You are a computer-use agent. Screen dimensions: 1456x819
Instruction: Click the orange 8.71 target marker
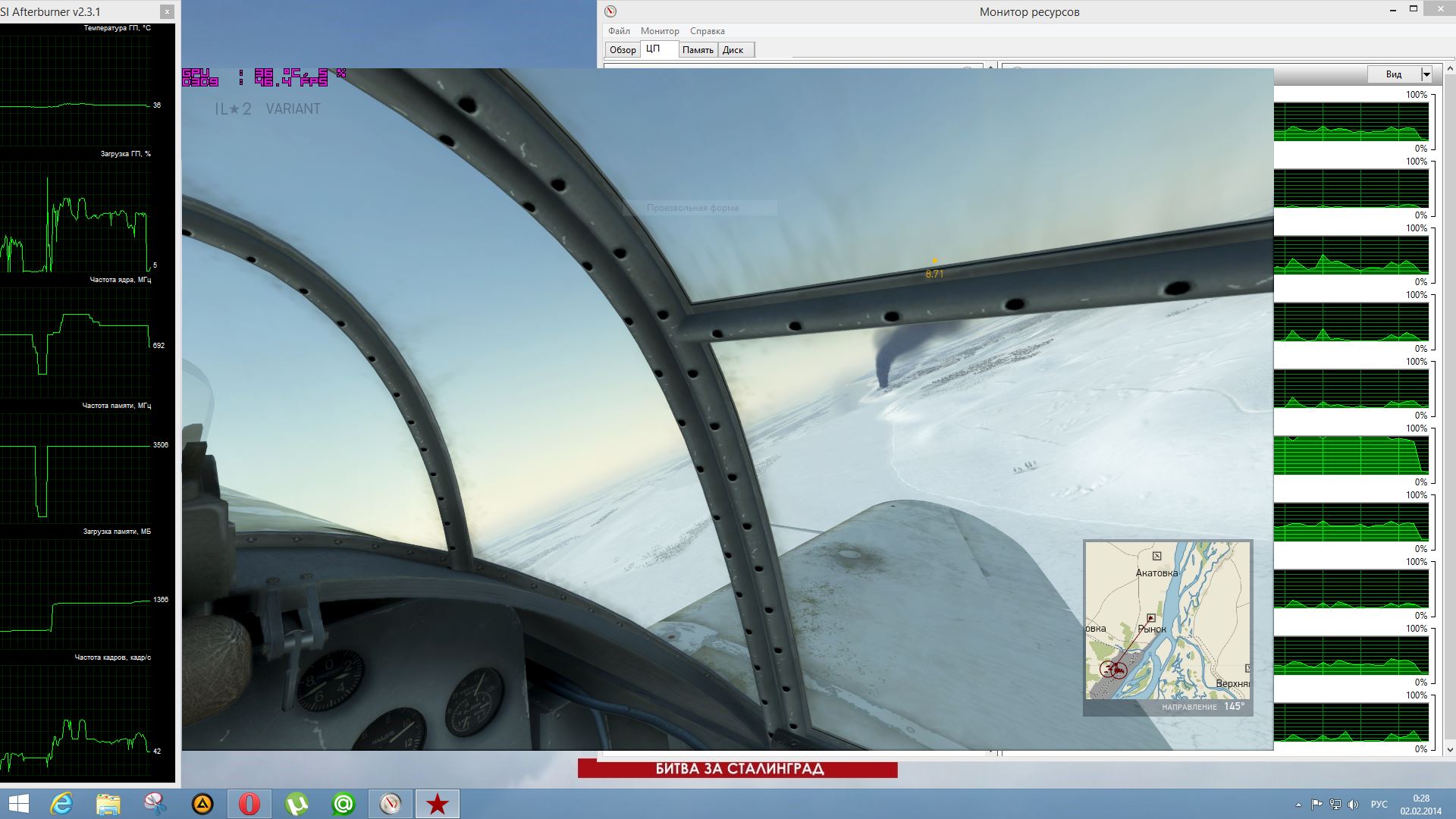[934, 269]
